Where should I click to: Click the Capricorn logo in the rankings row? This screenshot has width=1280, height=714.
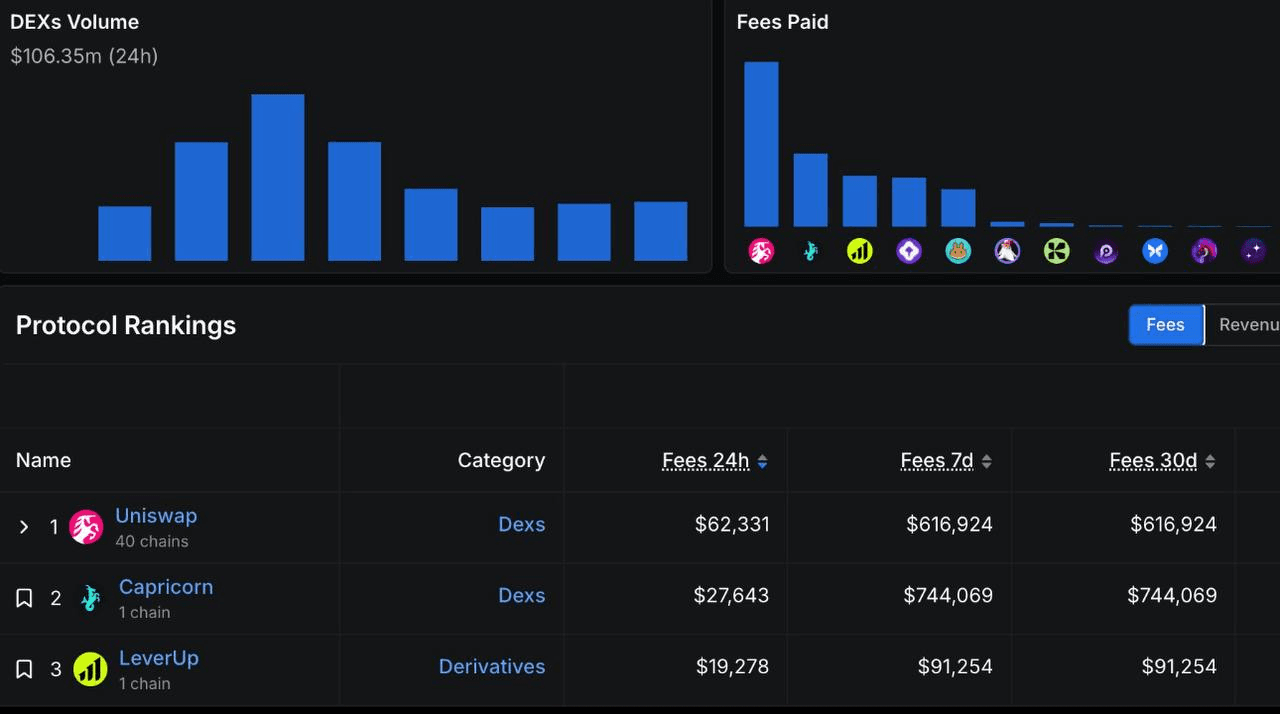pyautogui.click(x=90, y=598)
